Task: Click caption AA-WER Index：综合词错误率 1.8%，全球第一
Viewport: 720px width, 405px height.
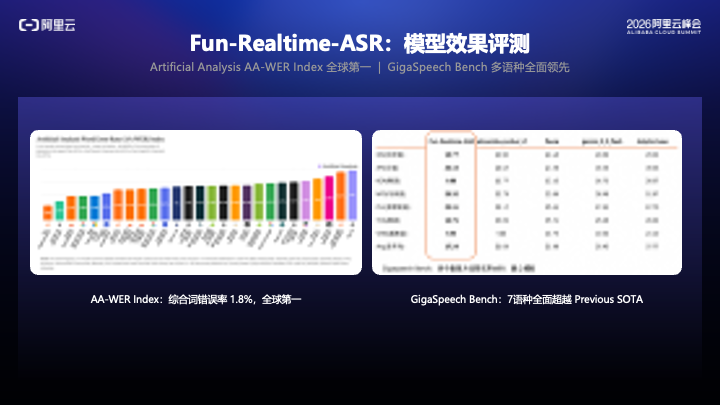Action: 196,299
